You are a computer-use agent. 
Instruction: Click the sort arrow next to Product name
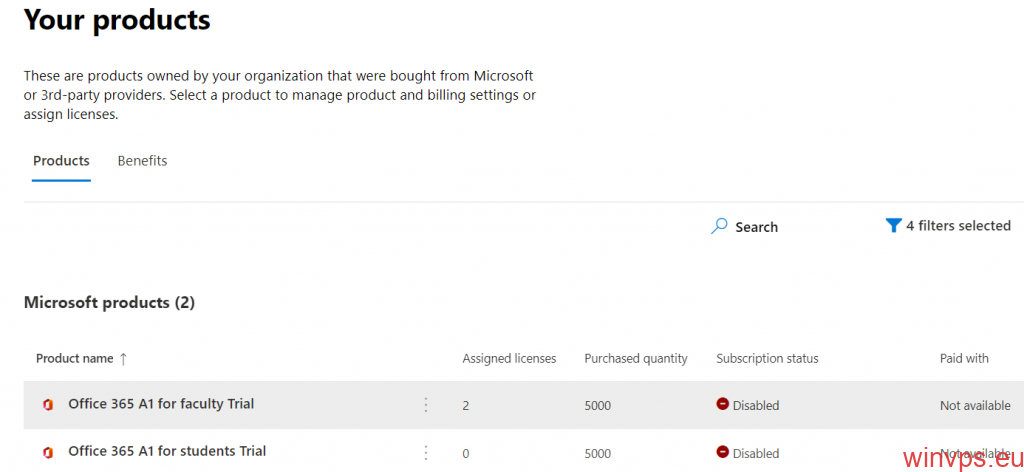[x=123, y=359]
